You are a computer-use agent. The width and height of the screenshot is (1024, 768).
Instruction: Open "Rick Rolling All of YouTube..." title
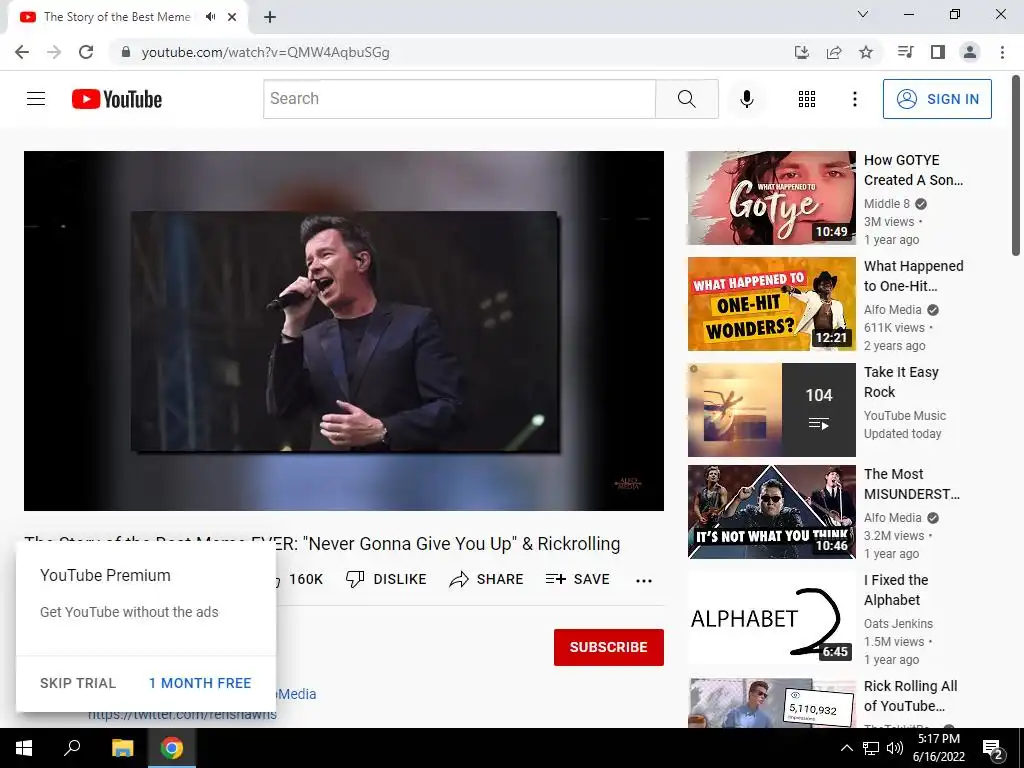[x=910, y=696]
